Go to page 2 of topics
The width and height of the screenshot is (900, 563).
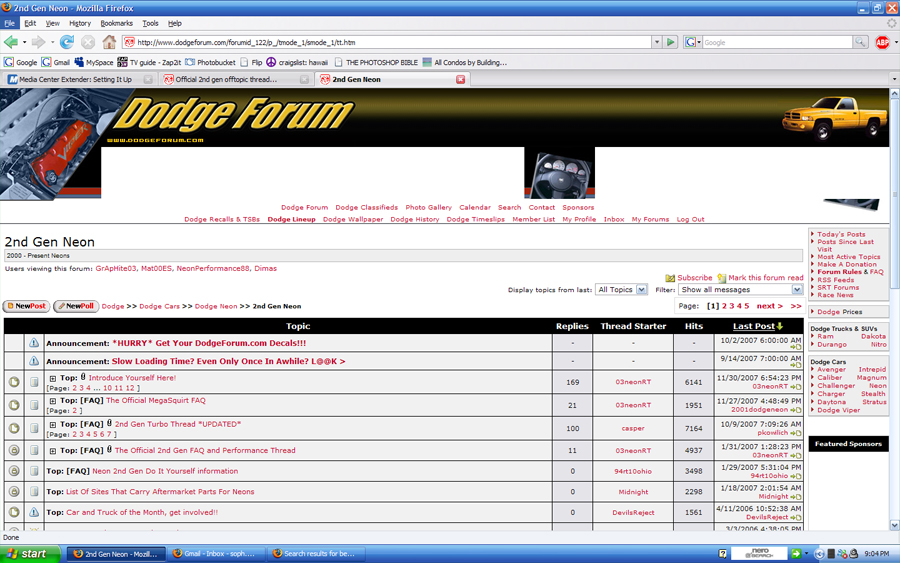(x=724, y=306)
